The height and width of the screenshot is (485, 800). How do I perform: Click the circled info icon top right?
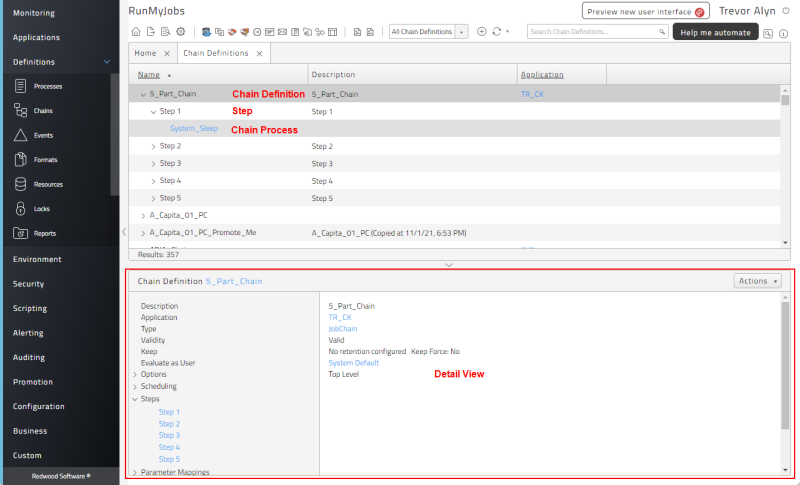[784, 34]
